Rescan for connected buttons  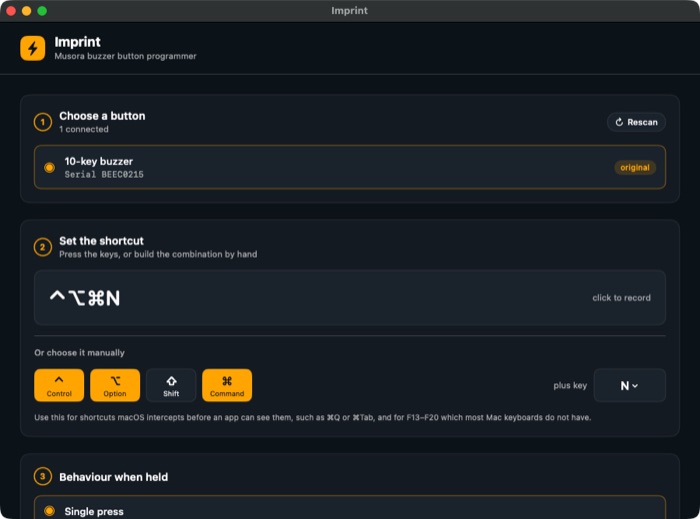(x=636, y=122)
